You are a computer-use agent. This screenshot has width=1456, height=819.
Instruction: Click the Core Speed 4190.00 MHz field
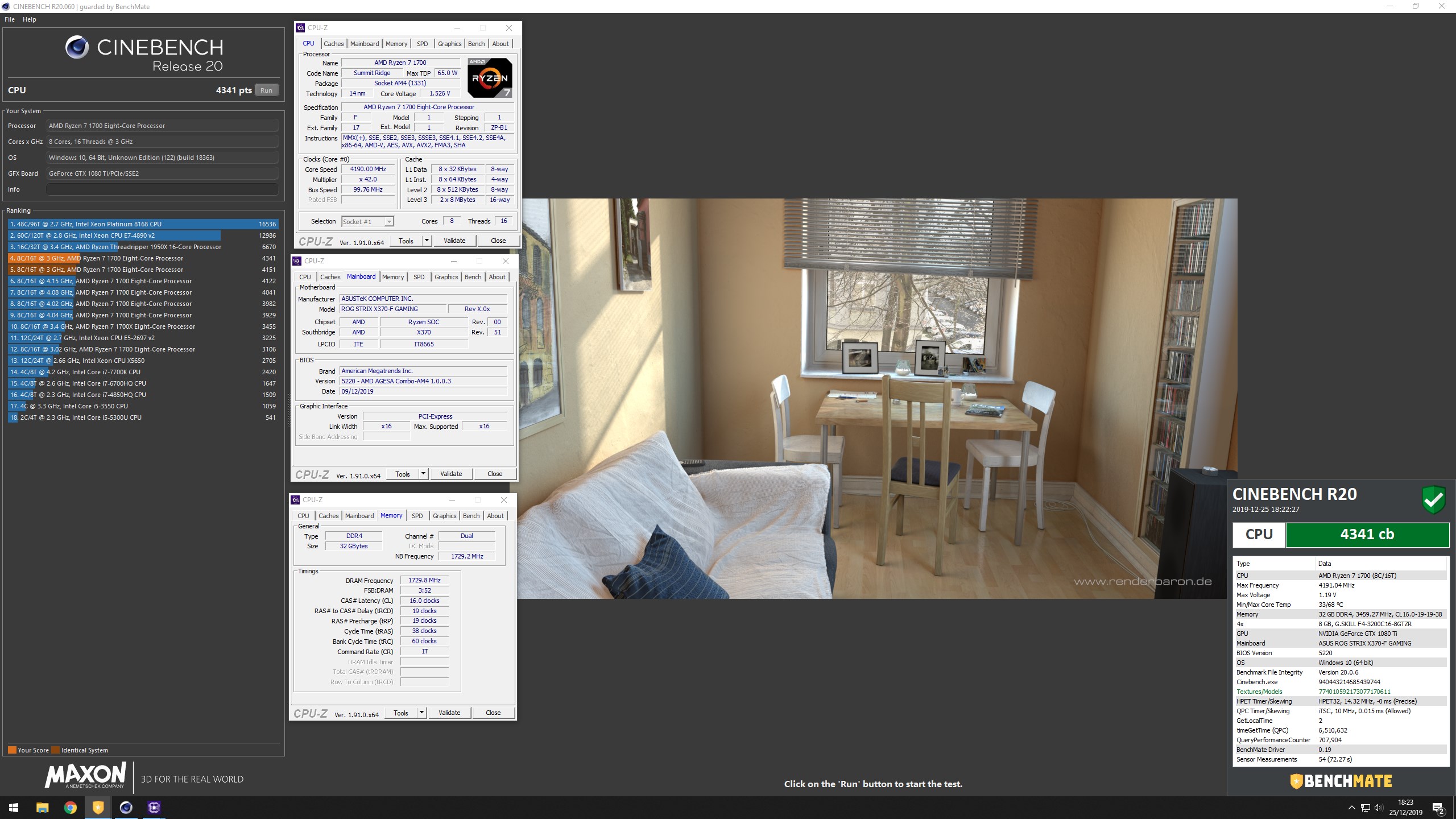368,169
